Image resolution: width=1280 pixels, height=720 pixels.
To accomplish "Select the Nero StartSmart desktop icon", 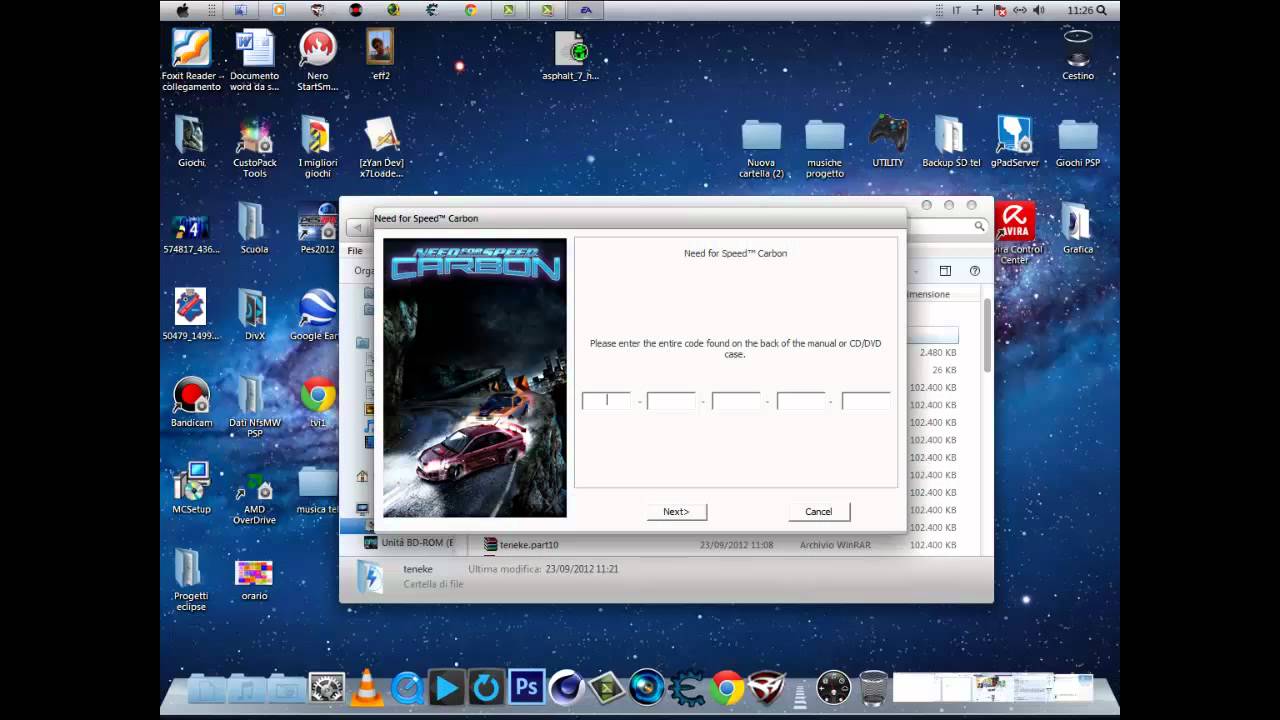I will pos(318,60).
